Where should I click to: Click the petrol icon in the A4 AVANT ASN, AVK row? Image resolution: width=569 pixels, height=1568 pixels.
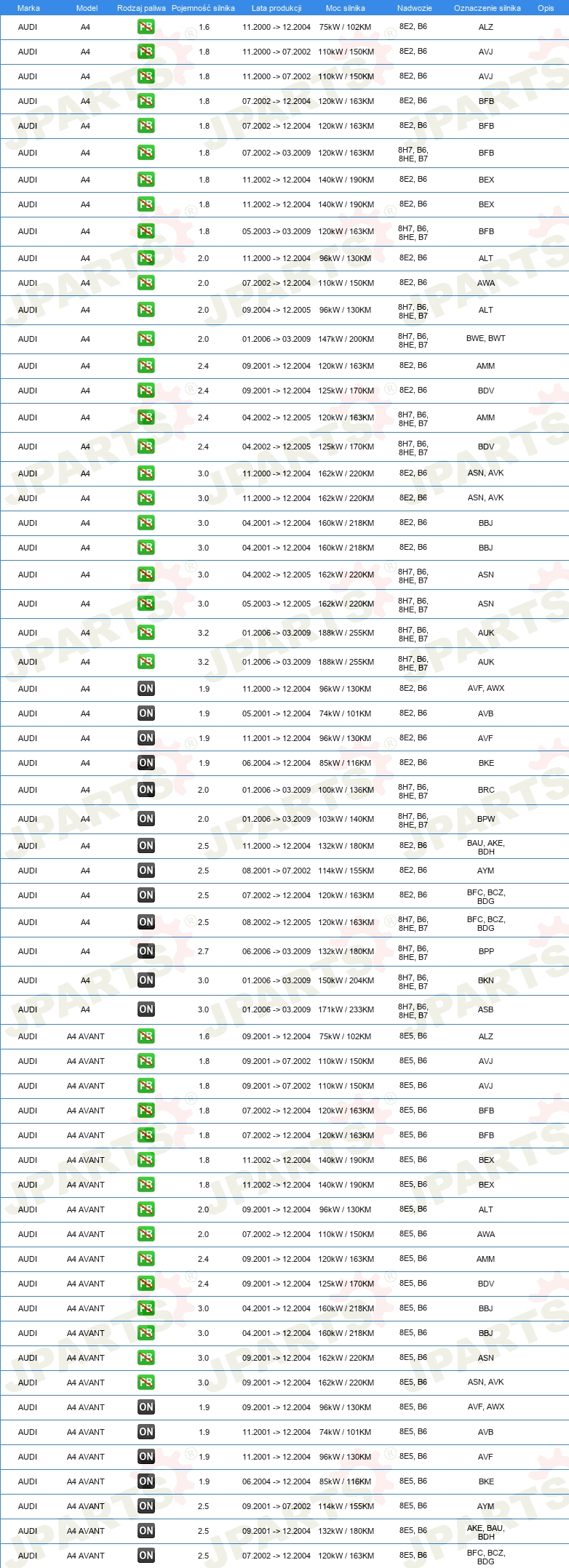tap(146, 1383)
